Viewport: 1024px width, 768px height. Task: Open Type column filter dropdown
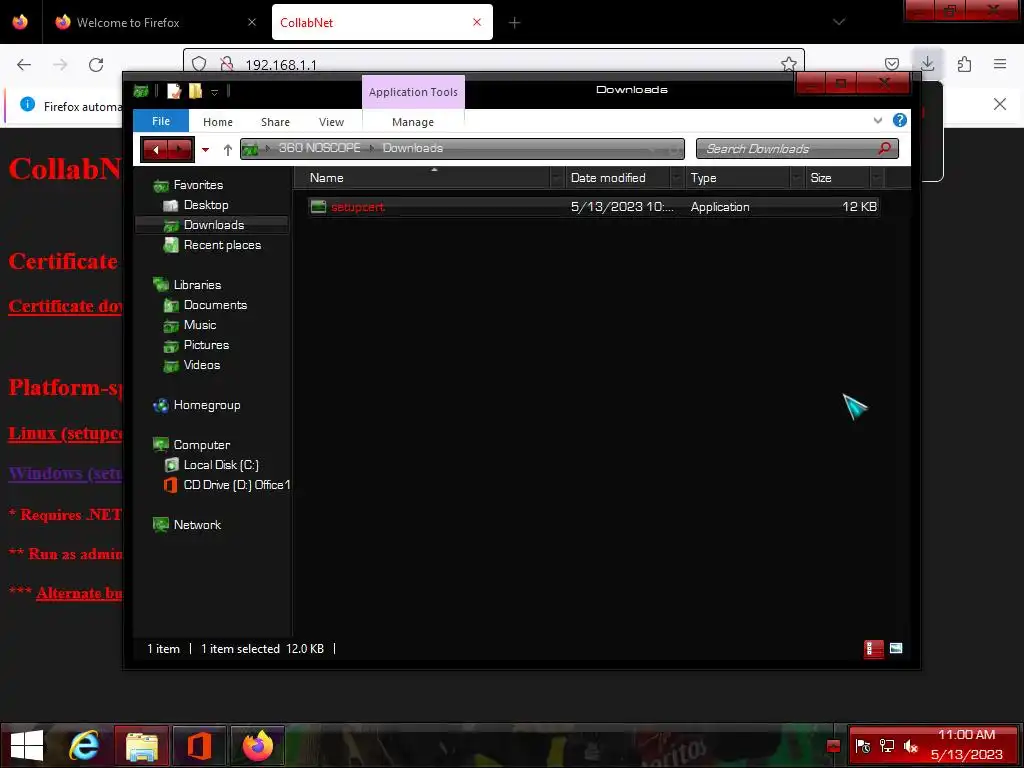(797, 178)
